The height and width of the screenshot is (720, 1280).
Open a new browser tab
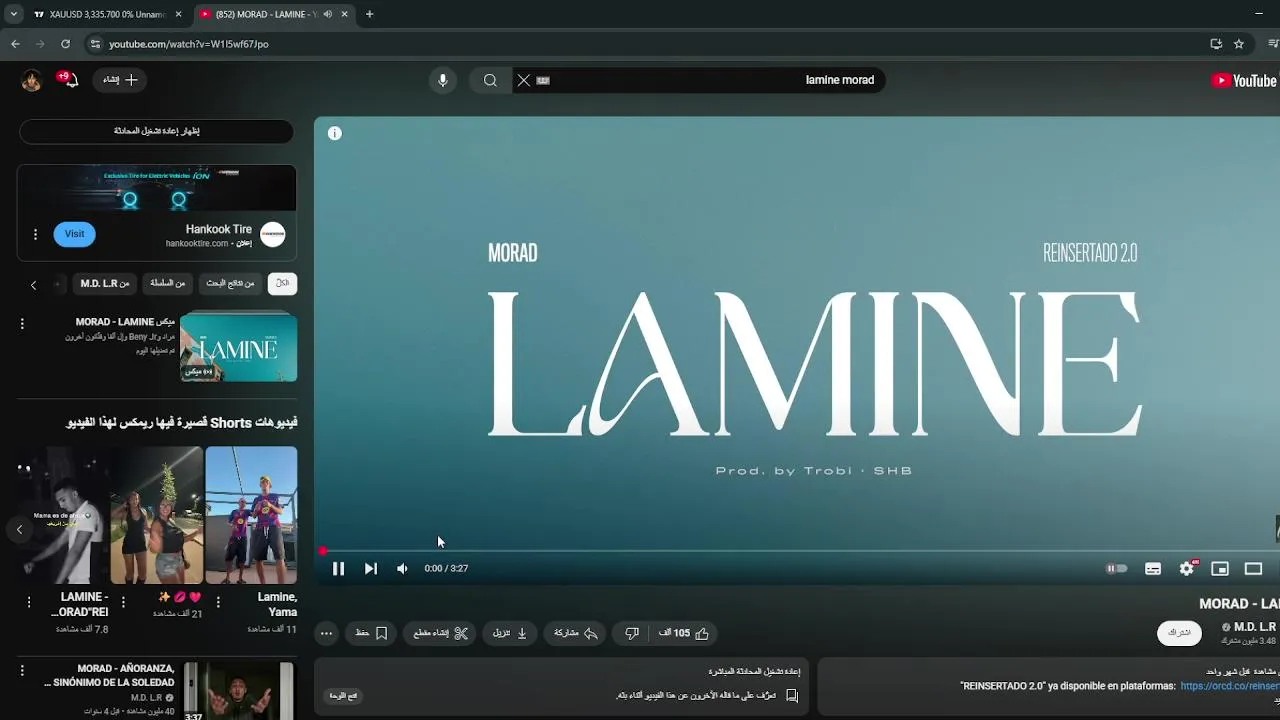click(x=369, y=15)
